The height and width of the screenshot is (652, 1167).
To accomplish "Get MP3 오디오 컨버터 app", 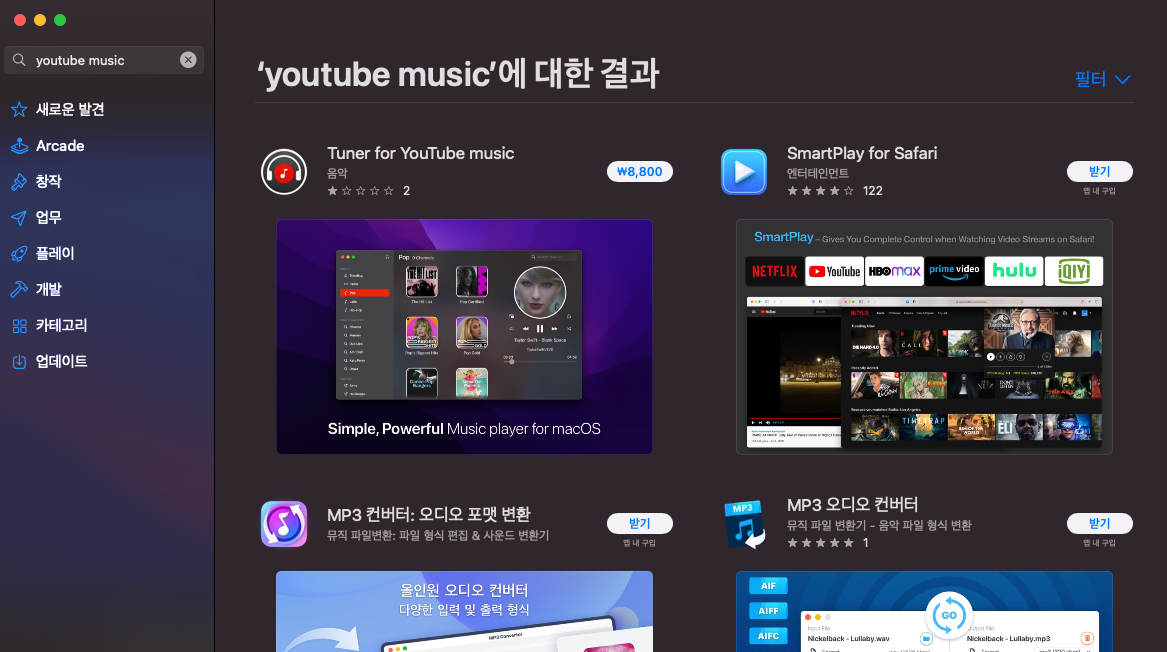I will click(x=1099, y=523).
